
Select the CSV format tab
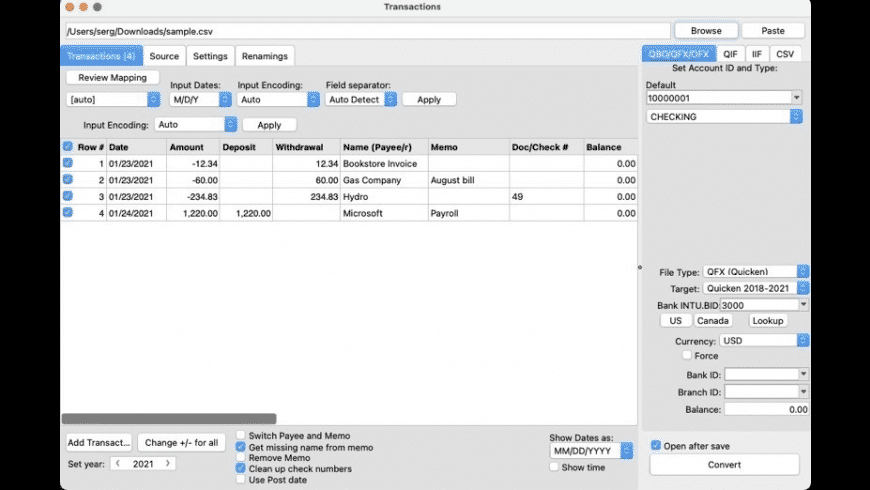pos(785,54)
